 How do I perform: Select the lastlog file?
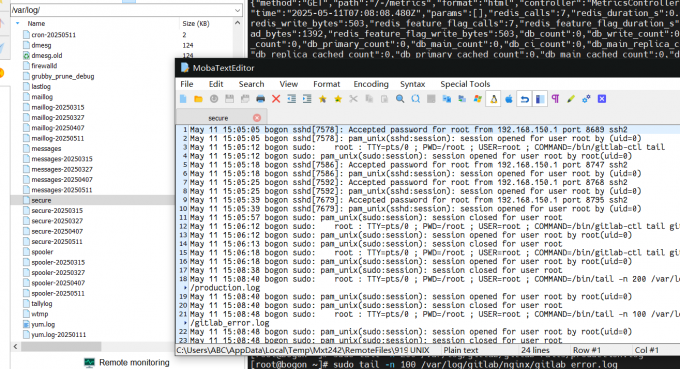[x=41, y=87]
